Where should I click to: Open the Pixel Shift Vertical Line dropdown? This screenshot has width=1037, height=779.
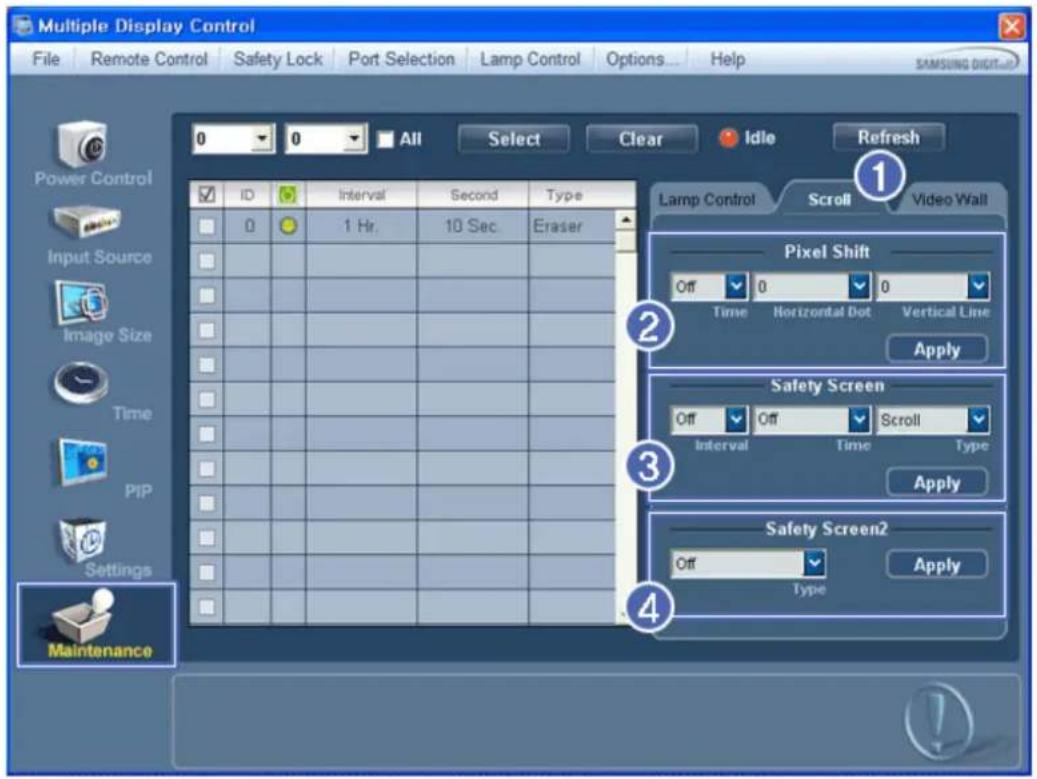click(978, 286)
